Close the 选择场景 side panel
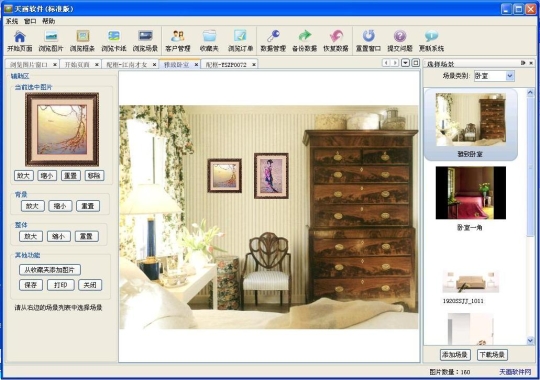 (531, 63)
